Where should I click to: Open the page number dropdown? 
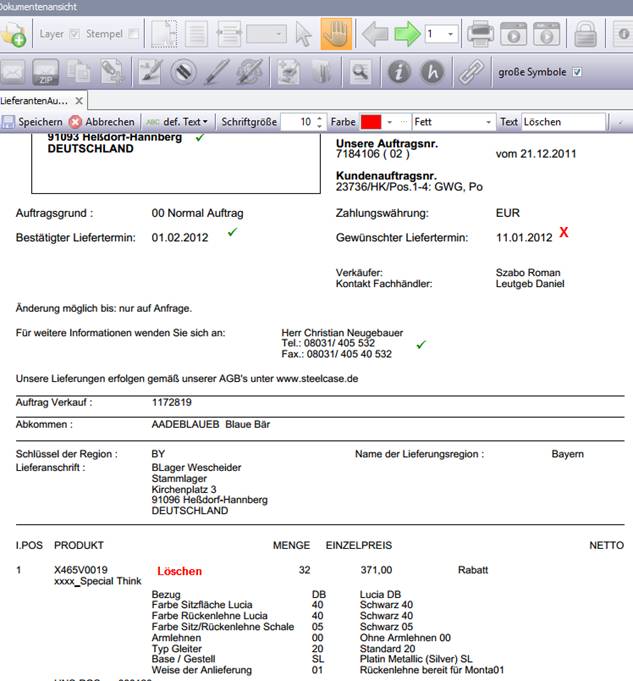pyautogui.click(x=451, y=34)
